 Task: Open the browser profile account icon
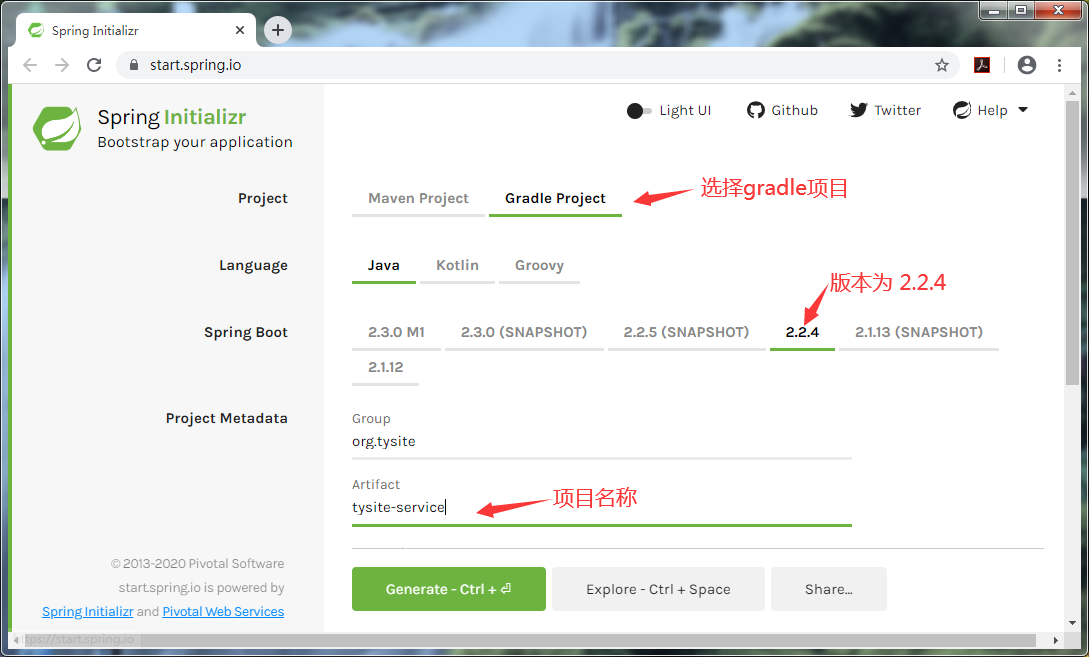pos(1026,64)
